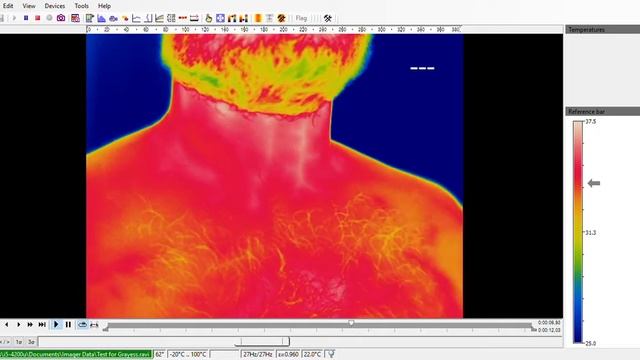Screen dimensions: 640x360
Task: Click the second orange-black scaling icon
Action: [244, 18]
